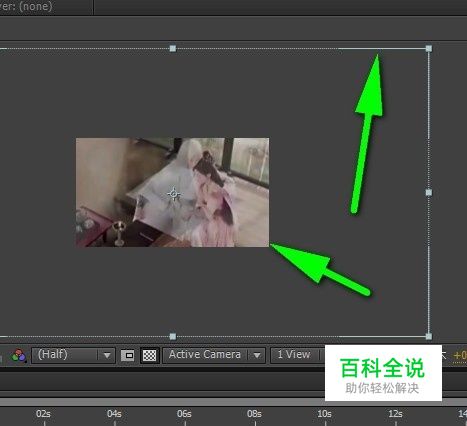Viewport: 467px width, 426px height.
Task: Toggle the Transparency Grid checkerboard button
Action: [x=149, y=356]
